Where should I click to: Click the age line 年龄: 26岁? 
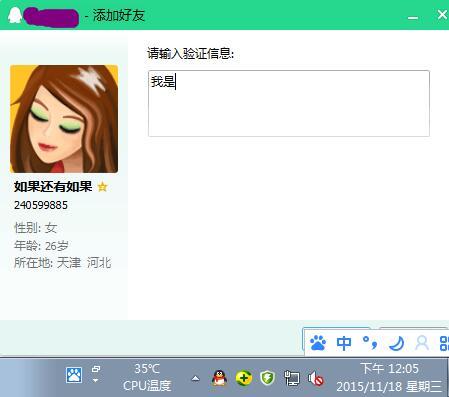[x=41, y=246]
